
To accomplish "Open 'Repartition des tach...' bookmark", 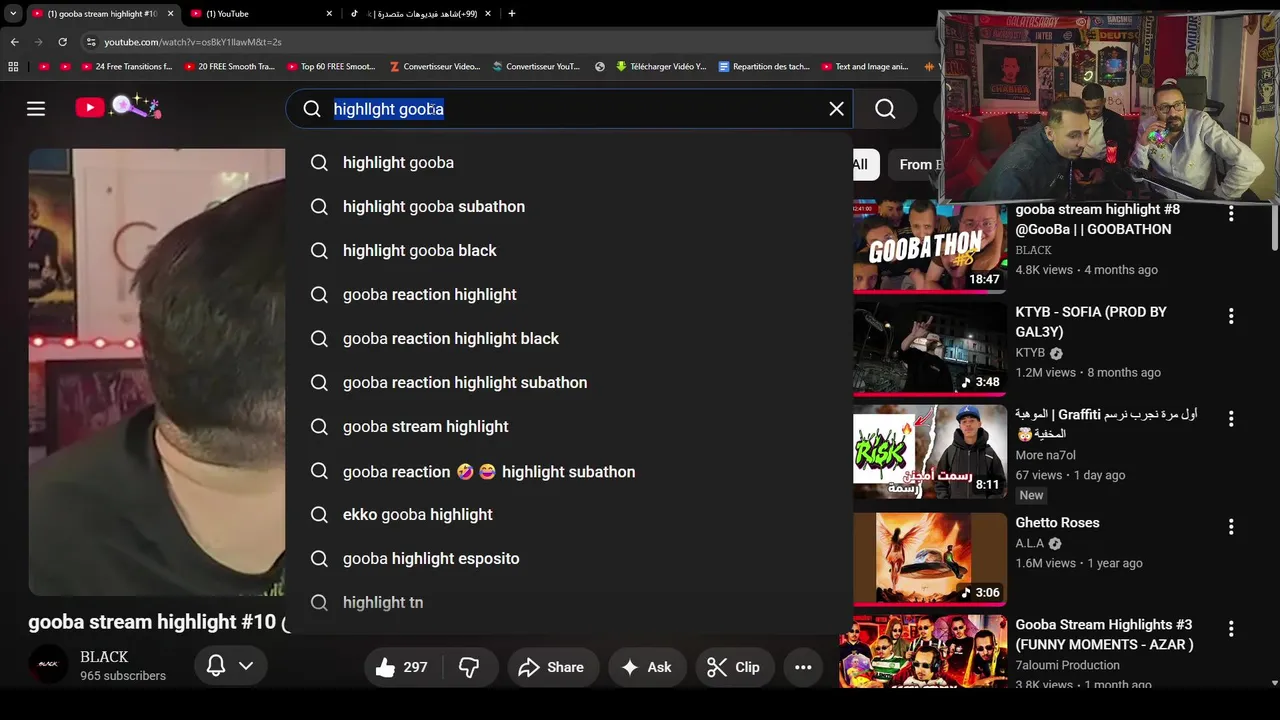I will pos(764,67).
